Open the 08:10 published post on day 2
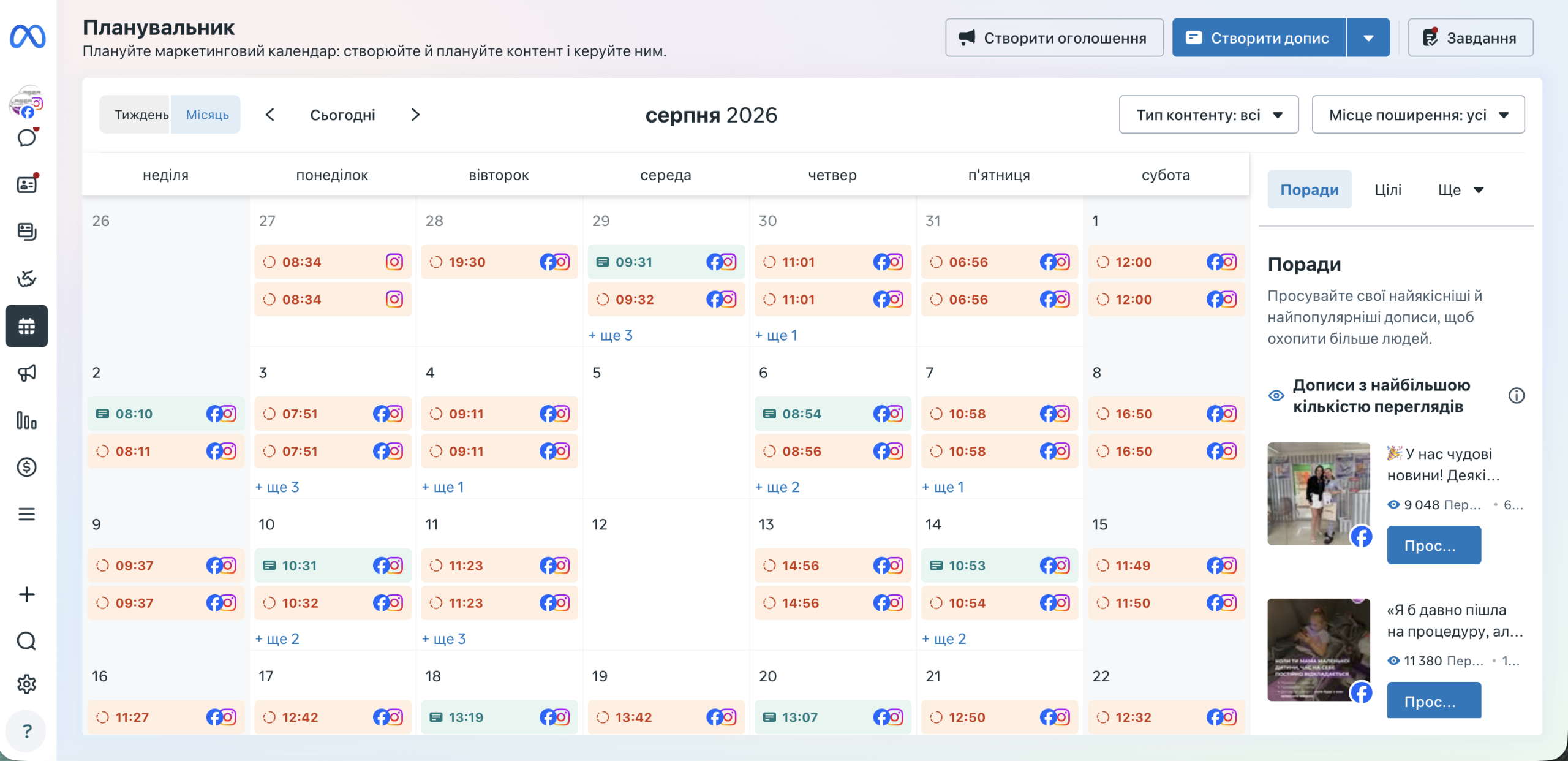 point(166,414)
